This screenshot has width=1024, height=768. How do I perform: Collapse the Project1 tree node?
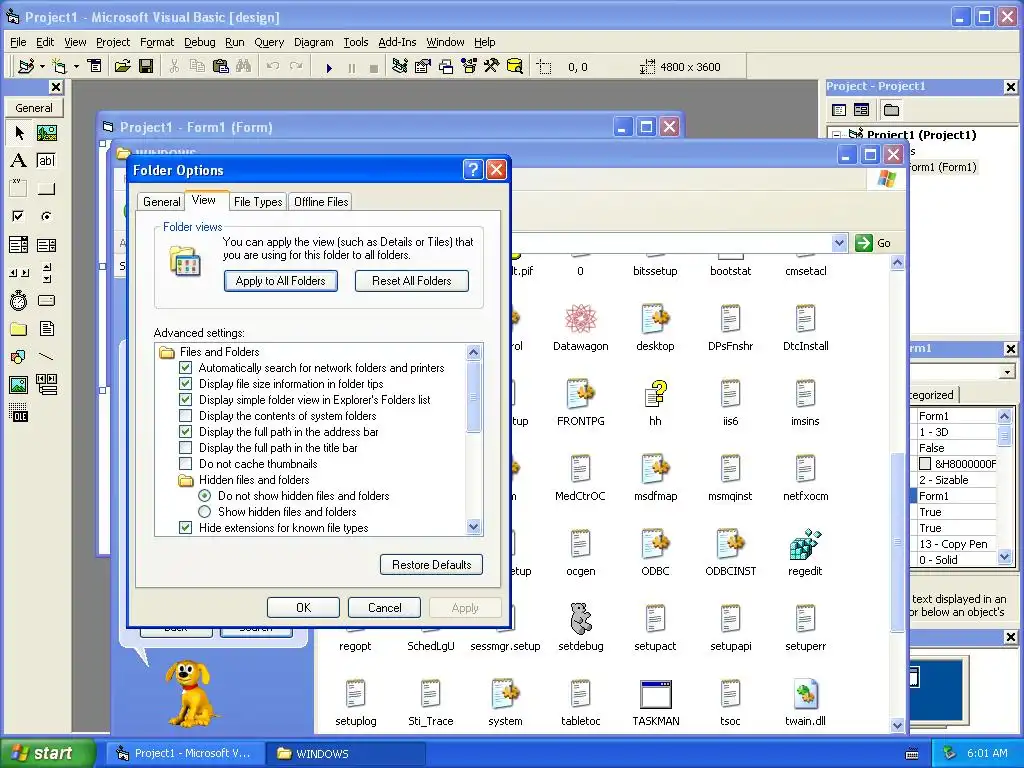(x=836, y=135)
